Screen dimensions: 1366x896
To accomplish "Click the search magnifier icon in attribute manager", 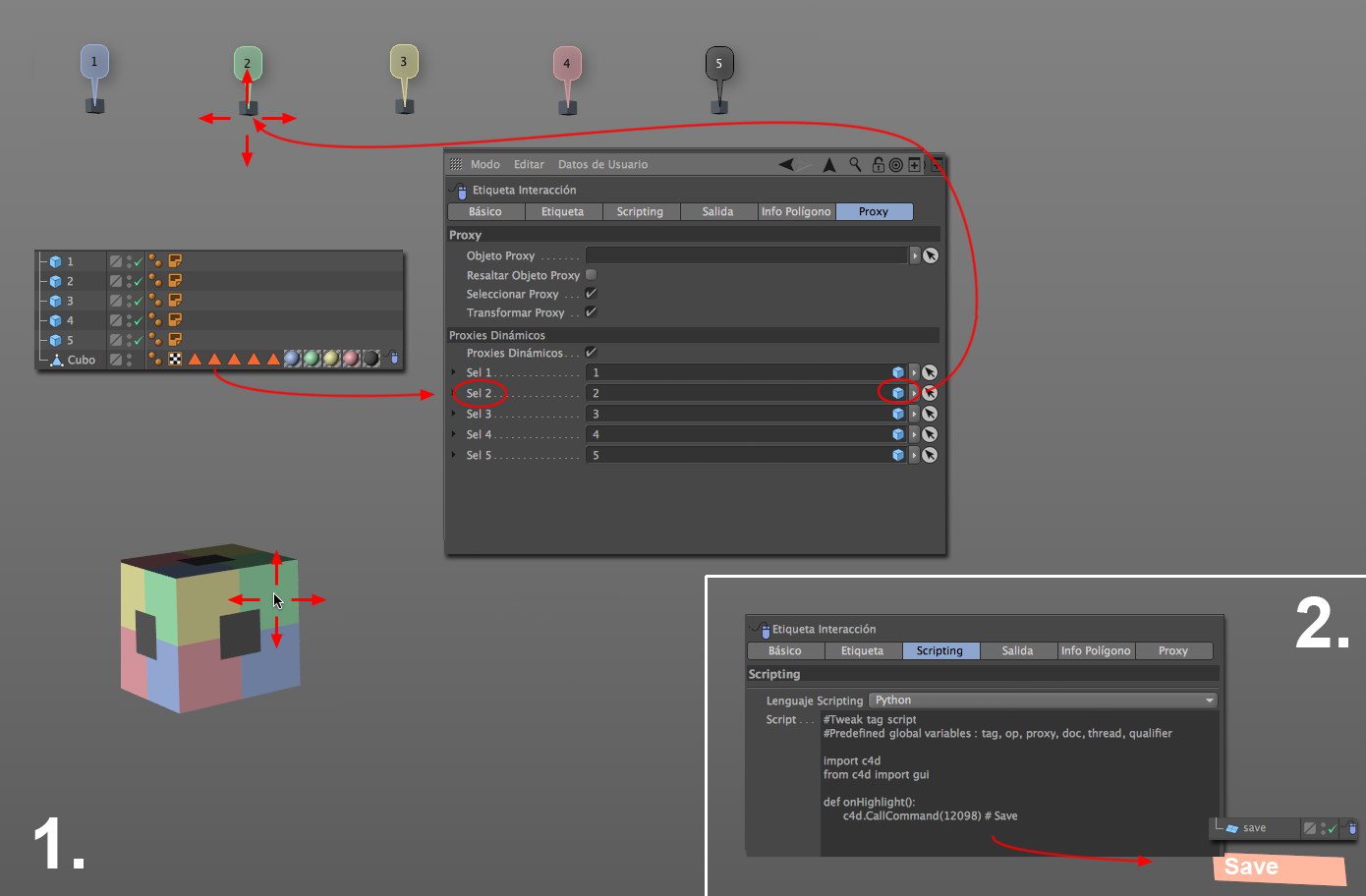I will tap(855, 165).
